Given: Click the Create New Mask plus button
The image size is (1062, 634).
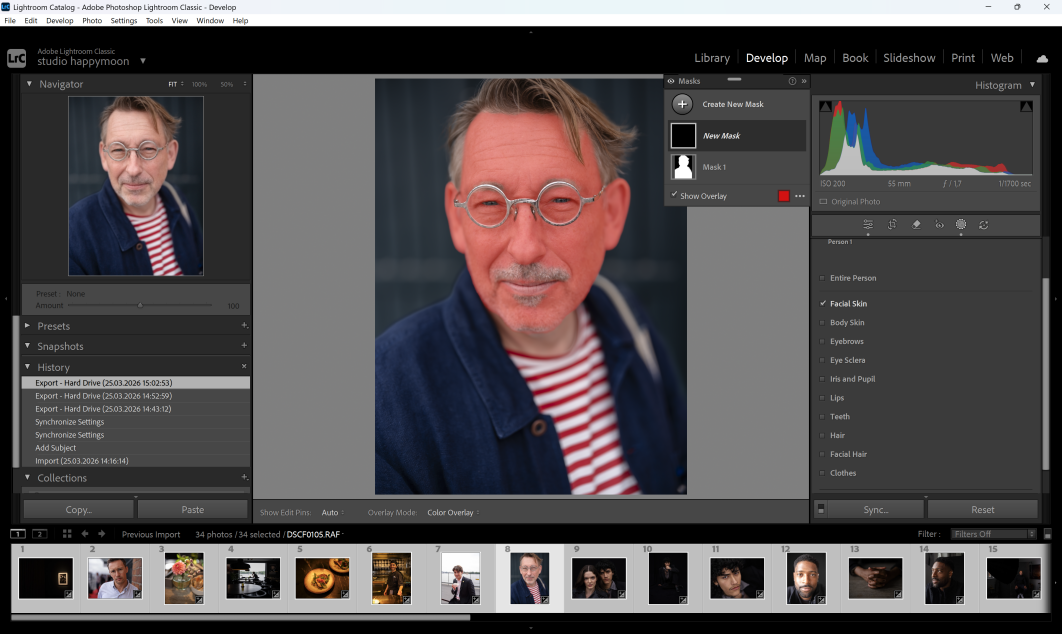Looking at the screenshot, I should [x=682, y=104].
